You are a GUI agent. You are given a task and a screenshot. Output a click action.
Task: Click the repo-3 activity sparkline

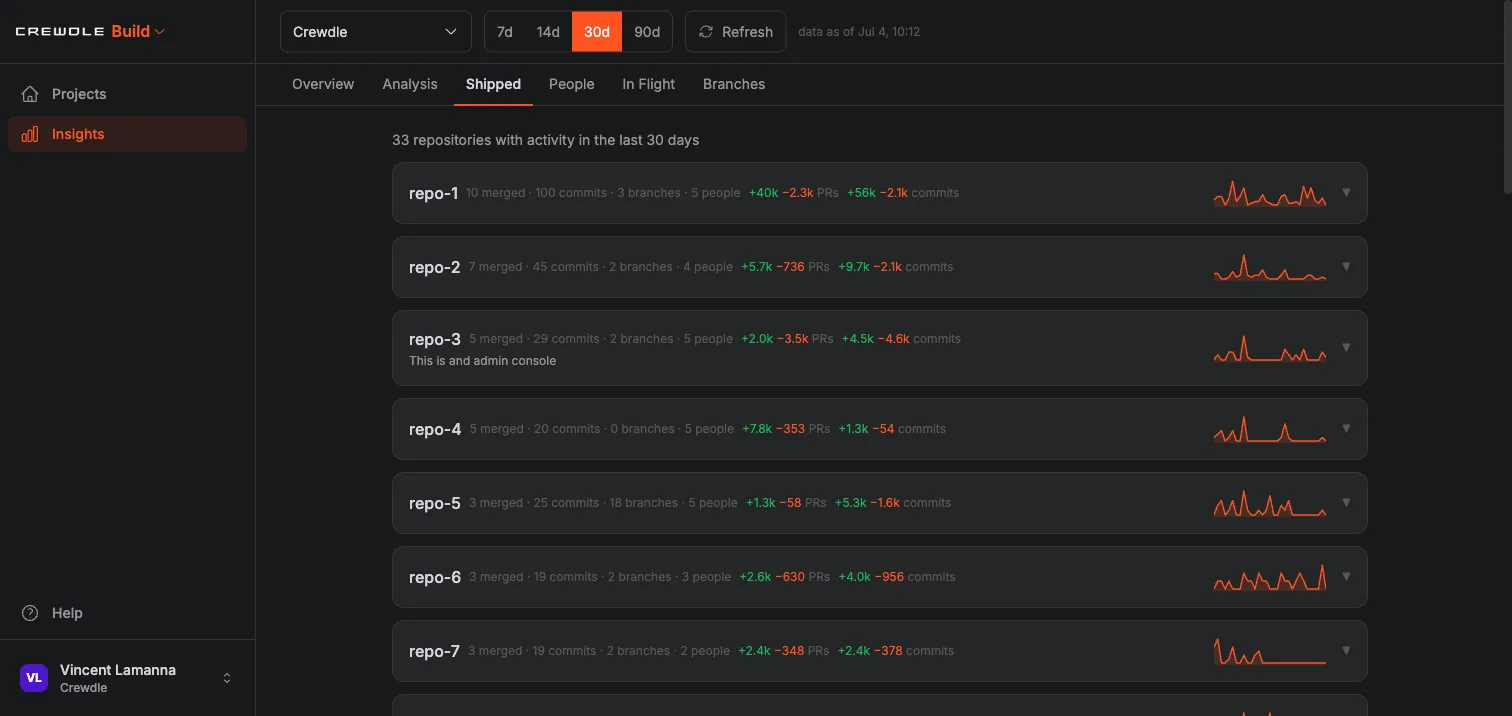pyautogui.click(x=1270, y=348)
